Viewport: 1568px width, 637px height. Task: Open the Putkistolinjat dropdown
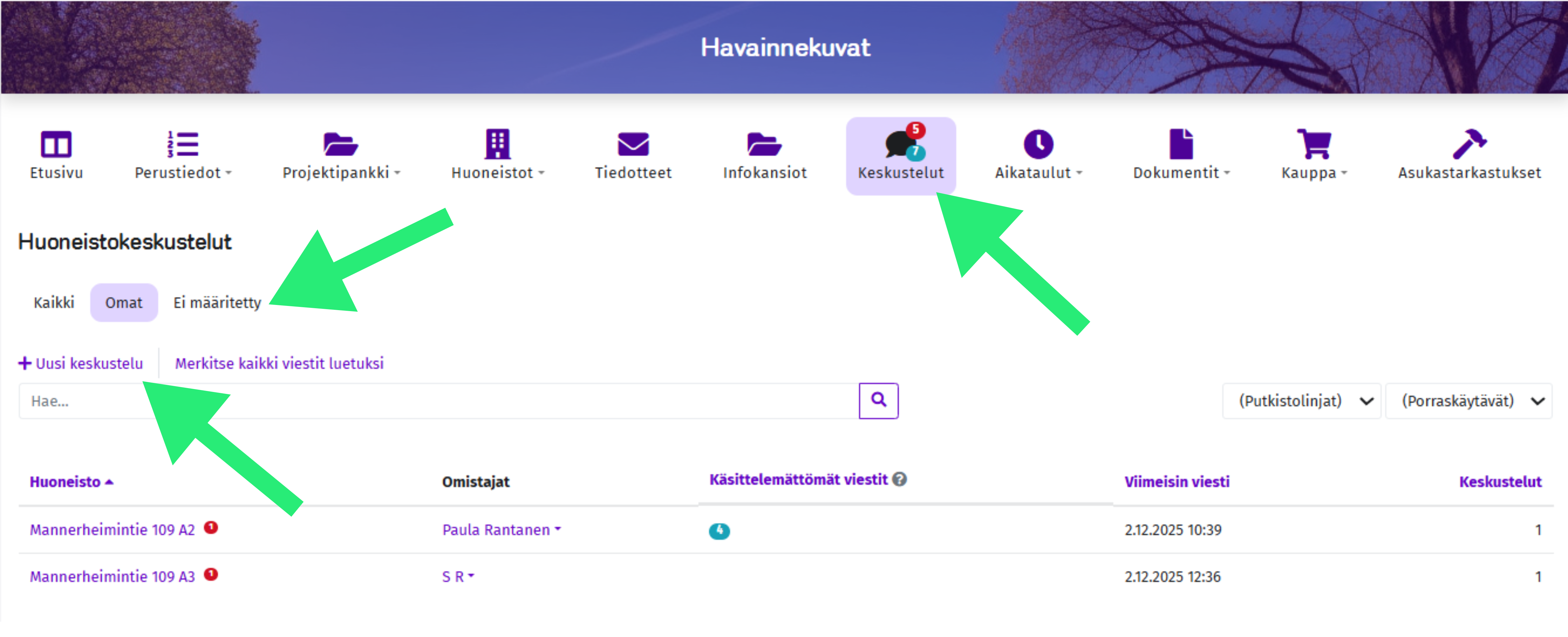(1301, 401)
